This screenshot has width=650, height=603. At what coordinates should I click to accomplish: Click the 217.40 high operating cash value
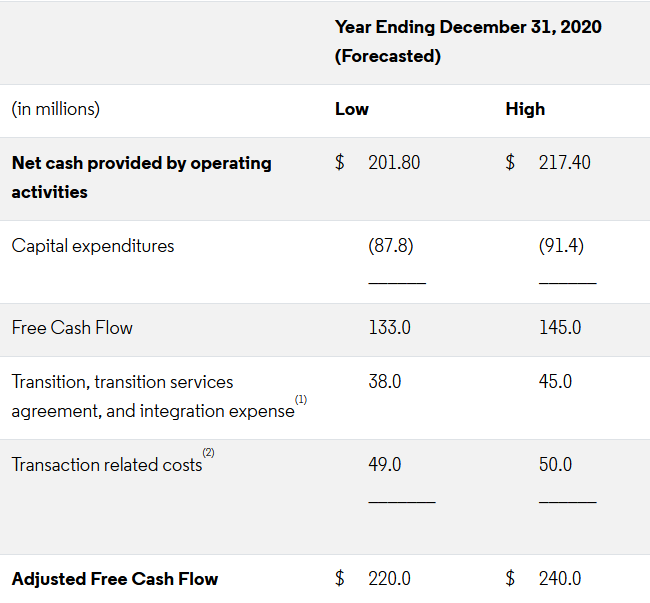pyautogui.click(x=564, y=162)
